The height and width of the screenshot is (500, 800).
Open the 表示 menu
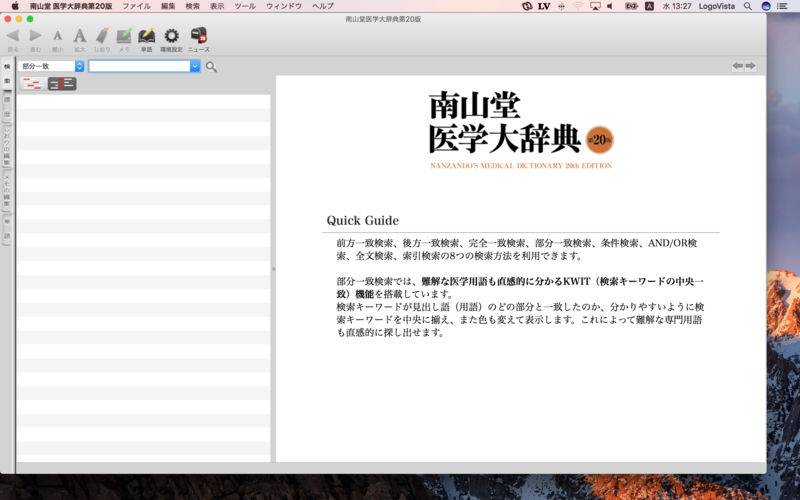pos(217,6)
